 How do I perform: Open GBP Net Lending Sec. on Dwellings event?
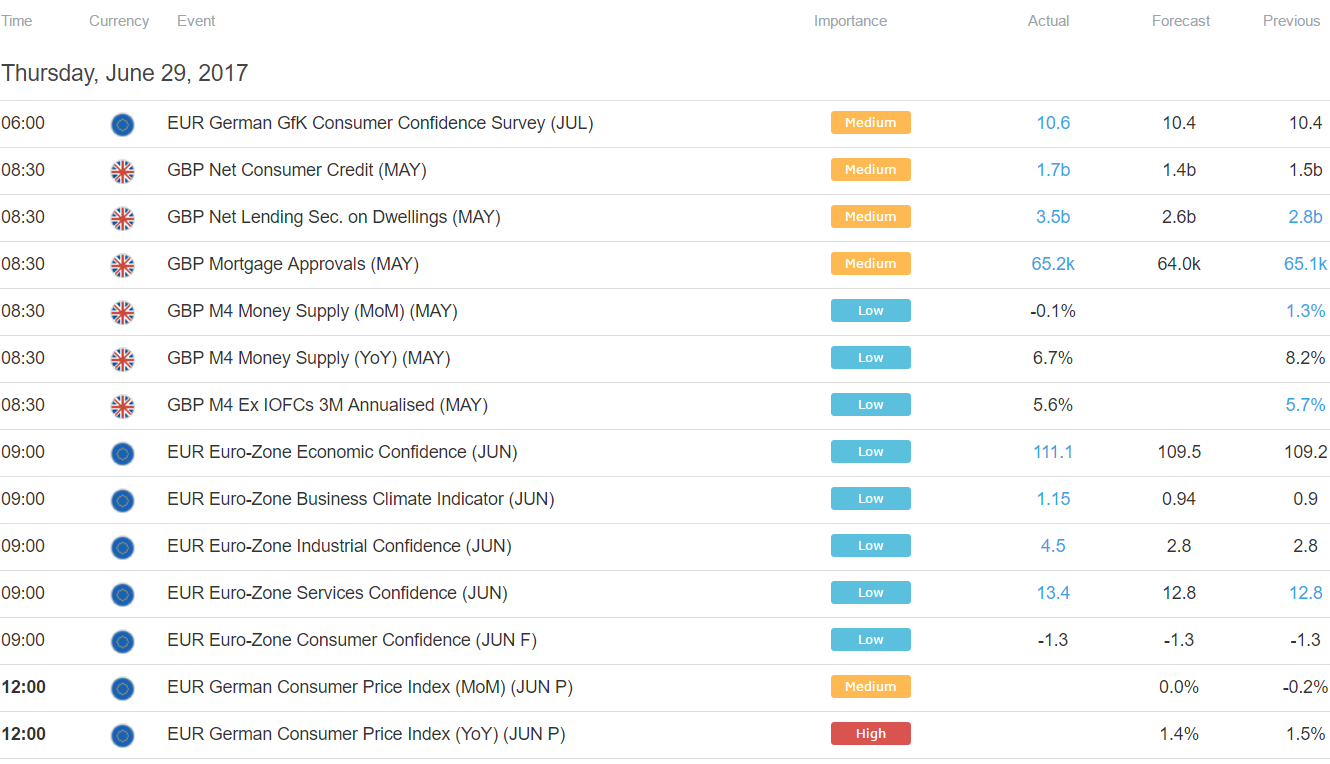point(334,217)
